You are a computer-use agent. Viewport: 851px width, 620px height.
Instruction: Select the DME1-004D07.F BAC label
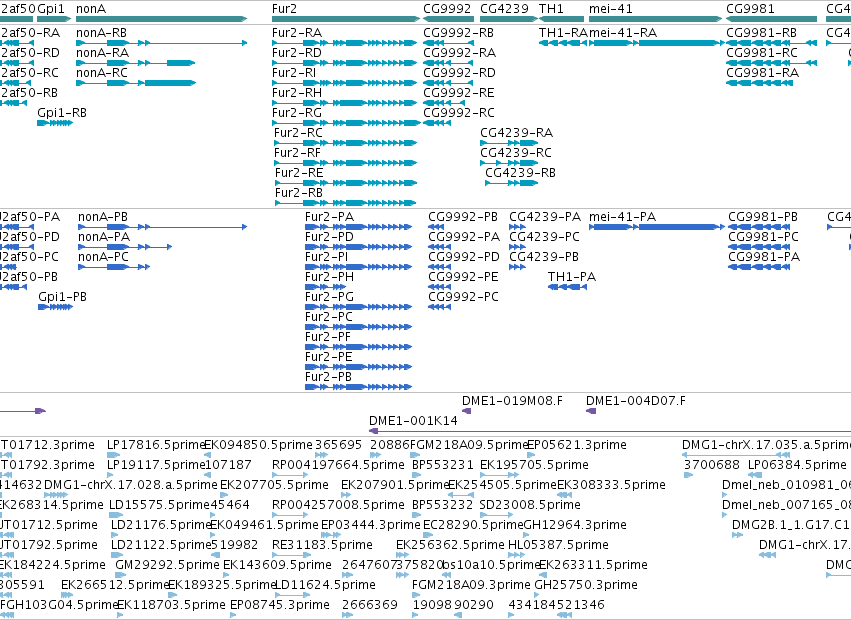point(636,401)
